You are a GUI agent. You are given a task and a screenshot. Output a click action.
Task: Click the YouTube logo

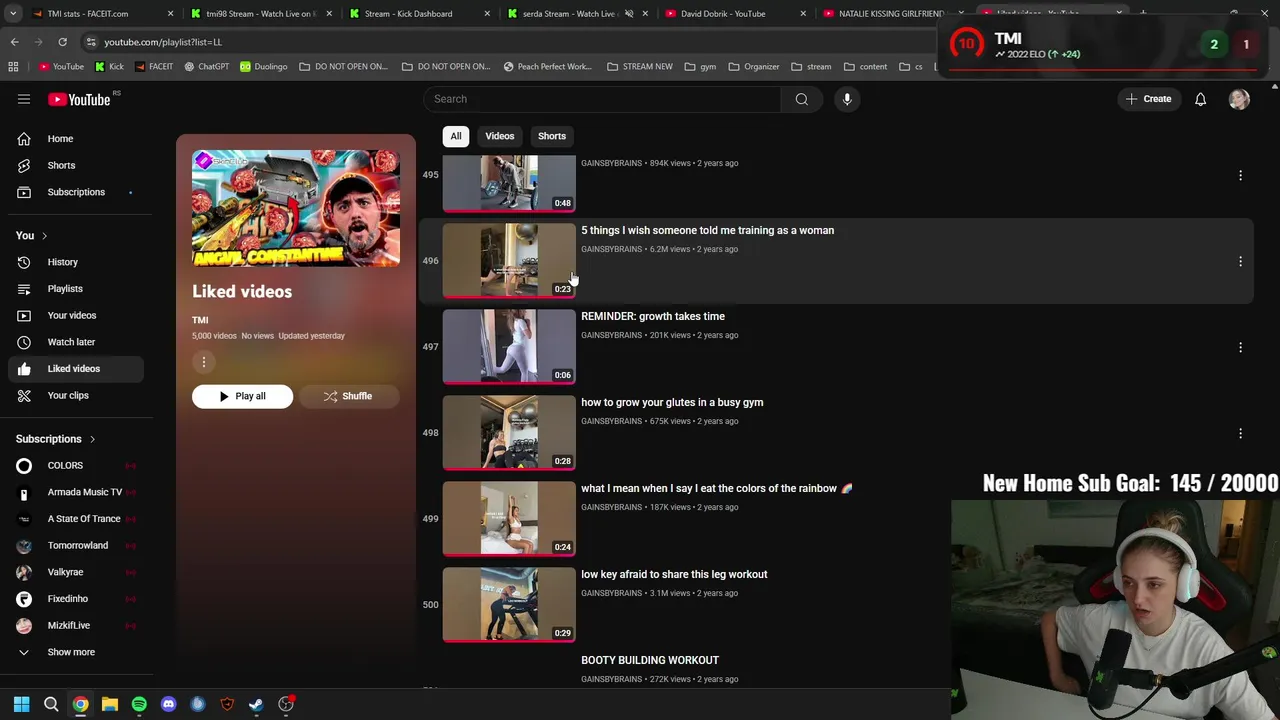pos(79,99)
